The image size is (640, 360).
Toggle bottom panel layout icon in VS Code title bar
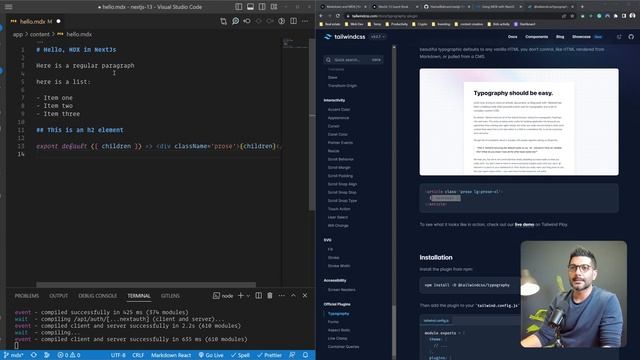click(250, 7)
